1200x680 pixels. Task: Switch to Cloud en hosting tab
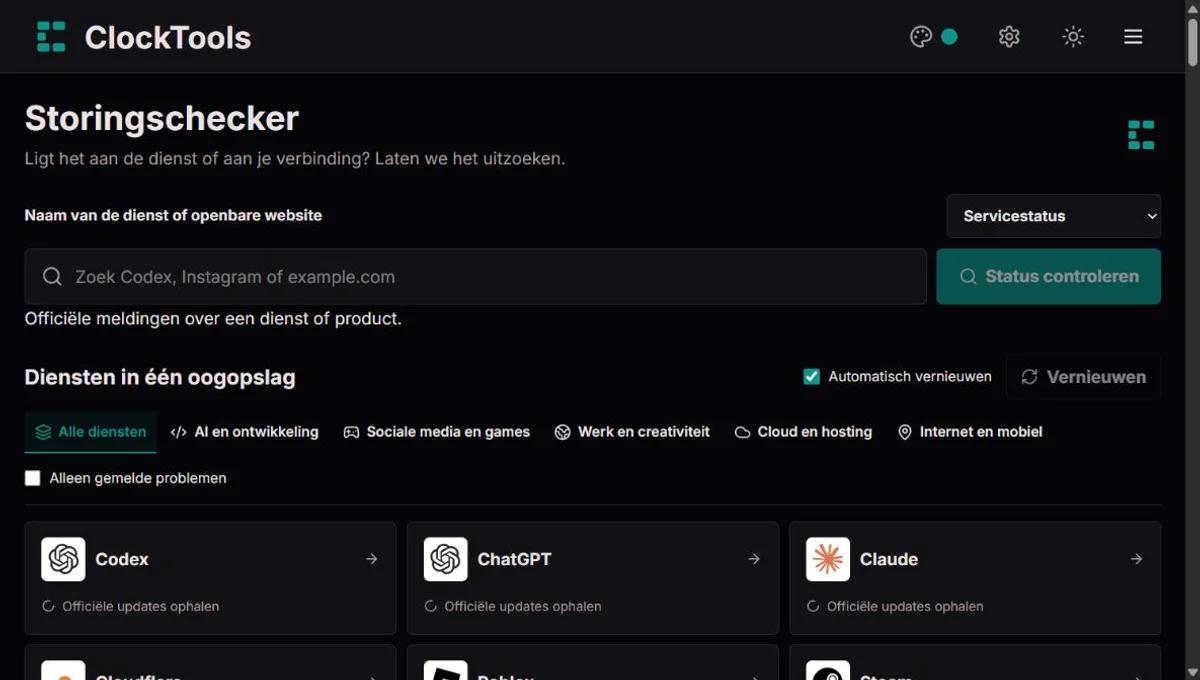[804, 432]
